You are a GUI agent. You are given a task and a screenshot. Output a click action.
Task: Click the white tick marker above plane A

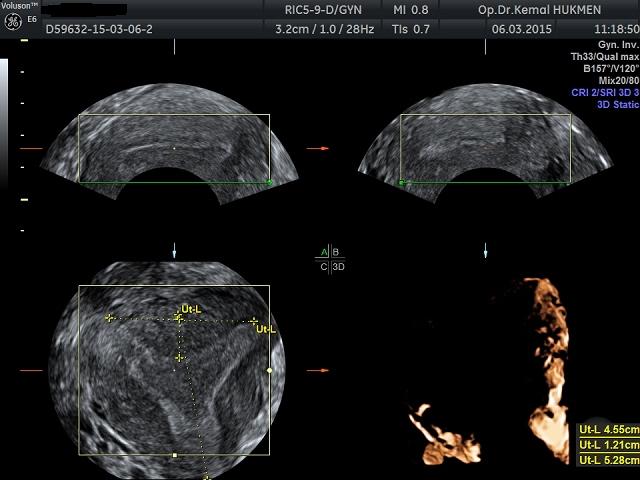(174, 47)
